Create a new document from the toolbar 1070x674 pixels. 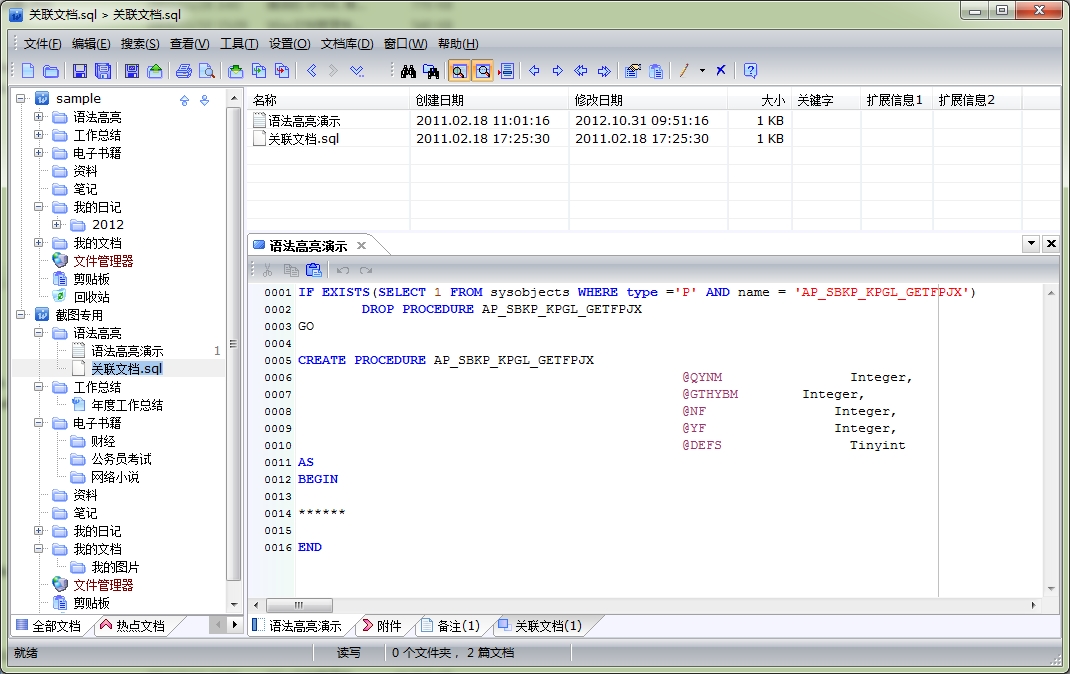coord(28,71)
